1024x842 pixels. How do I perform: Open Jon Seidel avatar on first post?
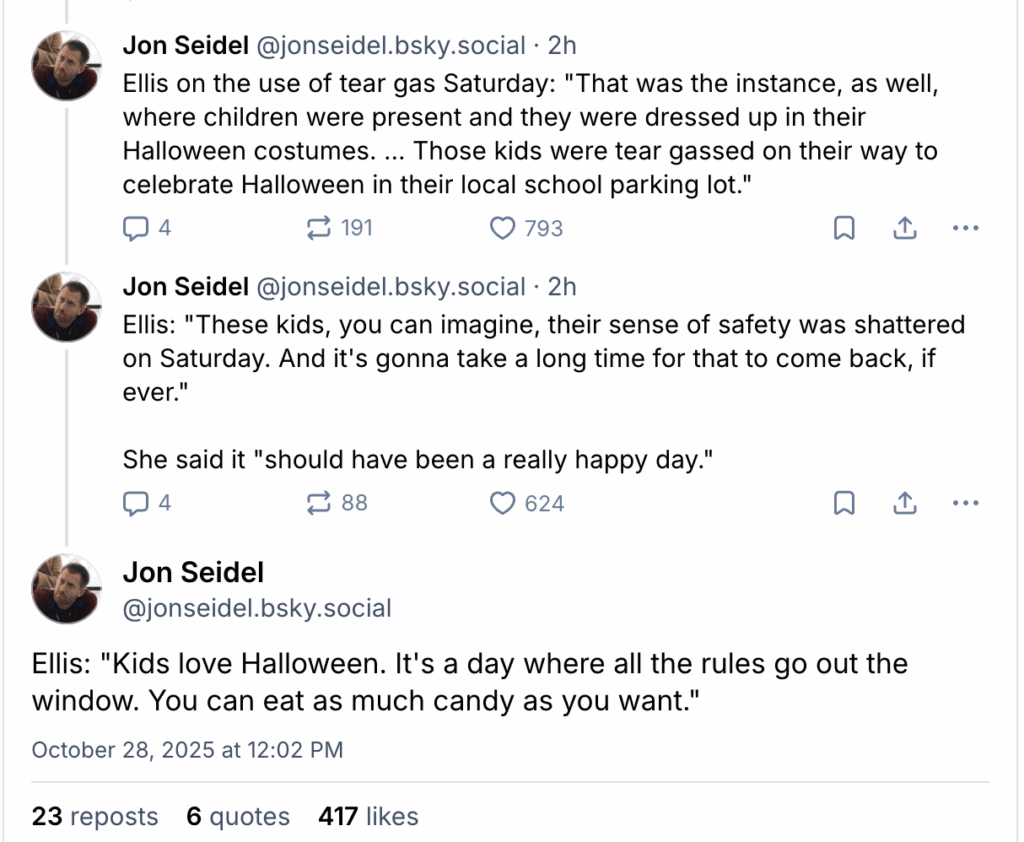point(66,66)
